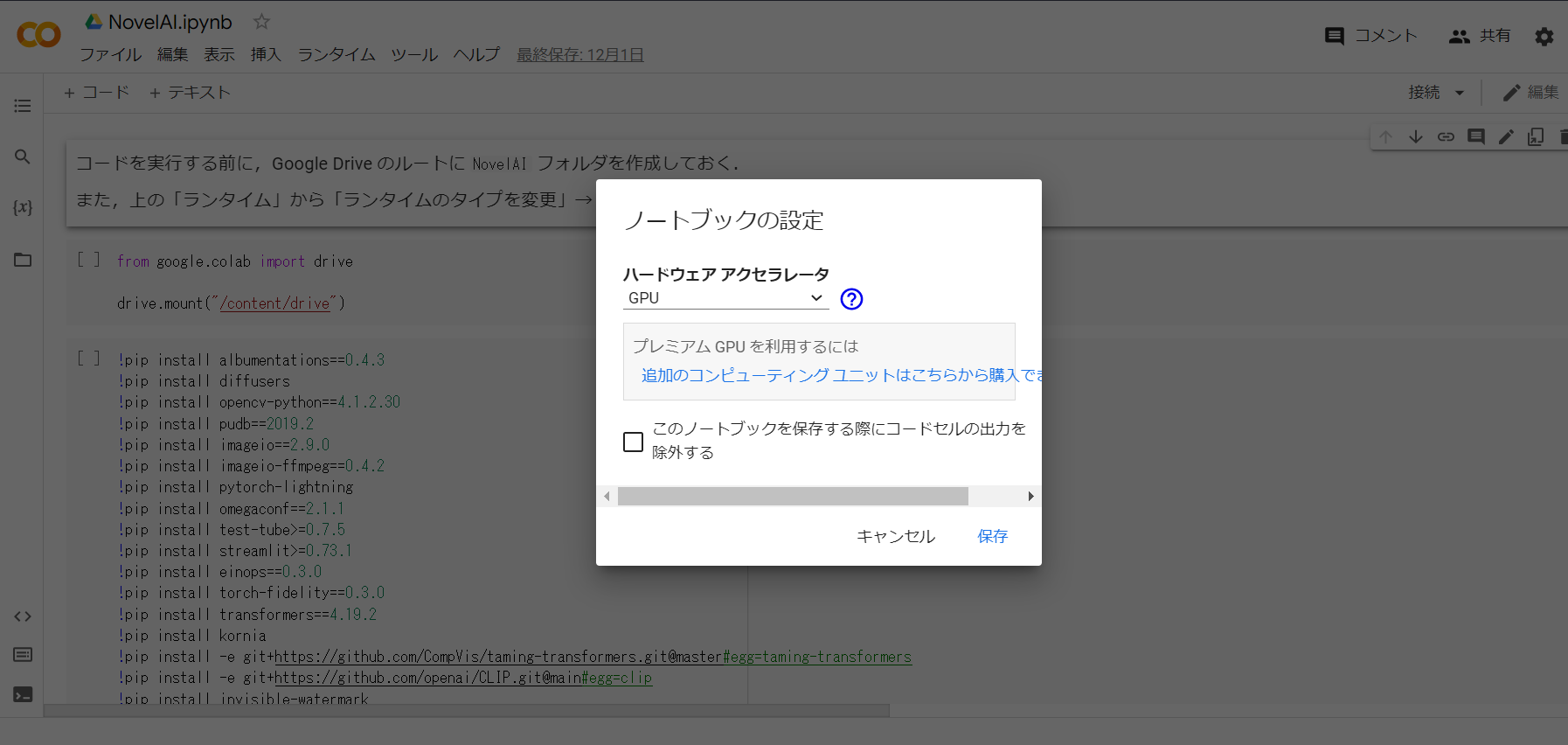Click the コメント button label
The height and width of the screenshot is (745, 1568).
click(x=1386, y=36)
